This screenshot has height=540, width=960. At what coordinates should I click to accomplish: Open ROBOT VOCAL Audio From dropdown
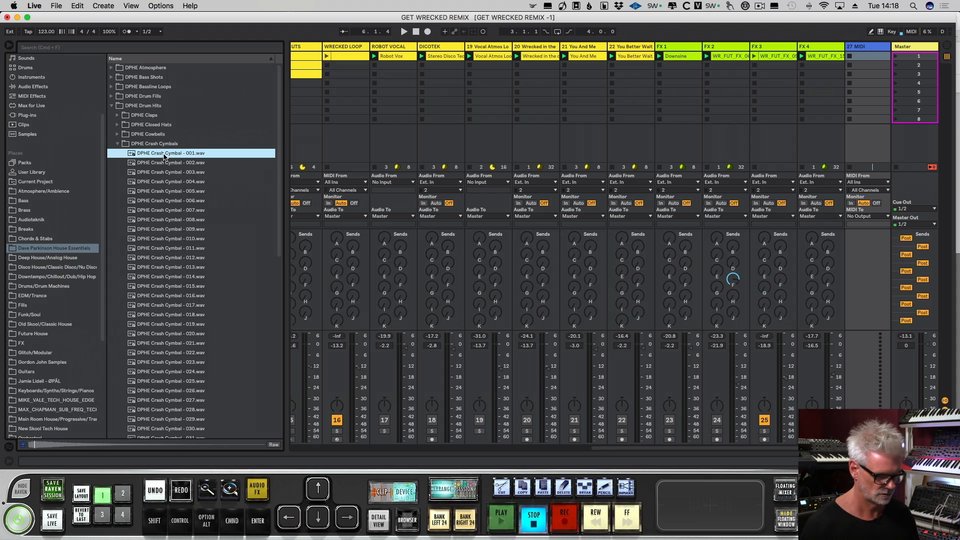coord(392,182)
